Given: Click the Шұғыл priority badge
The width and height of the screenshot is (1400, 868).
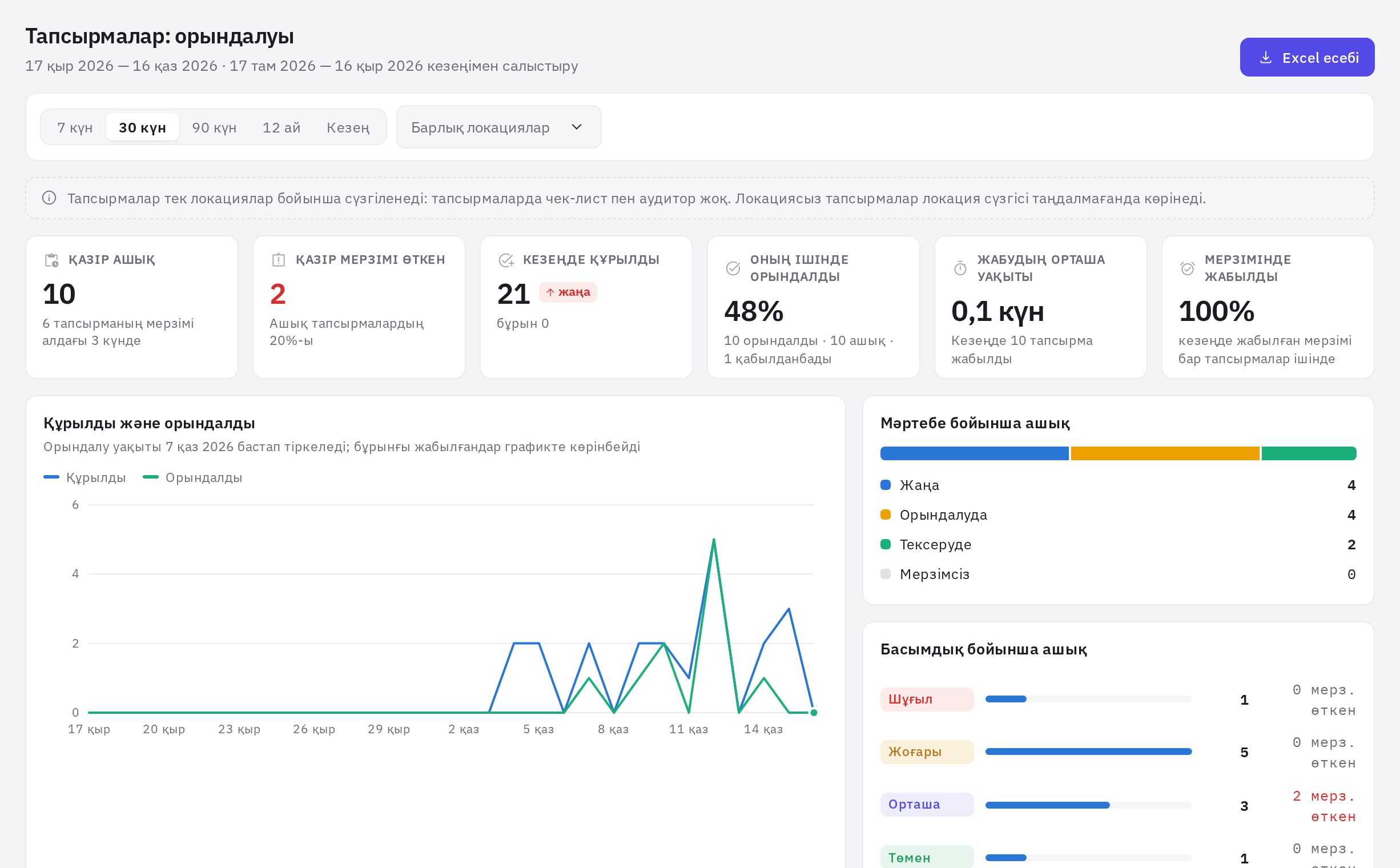Looking at the screenshot, I should point(927,699).
